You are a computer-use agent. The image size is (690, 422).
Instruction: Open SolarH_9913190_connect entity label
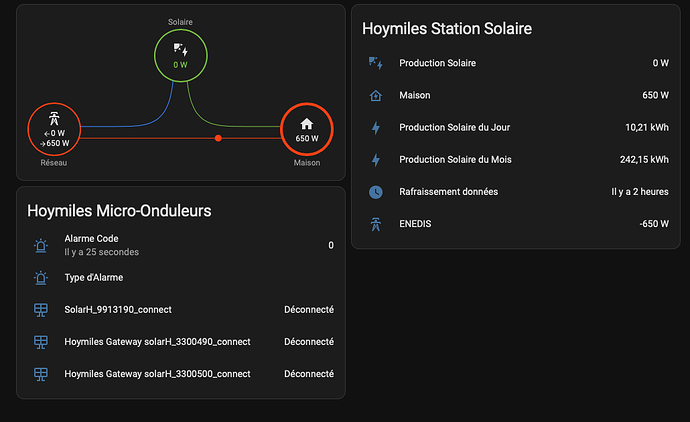118,310
